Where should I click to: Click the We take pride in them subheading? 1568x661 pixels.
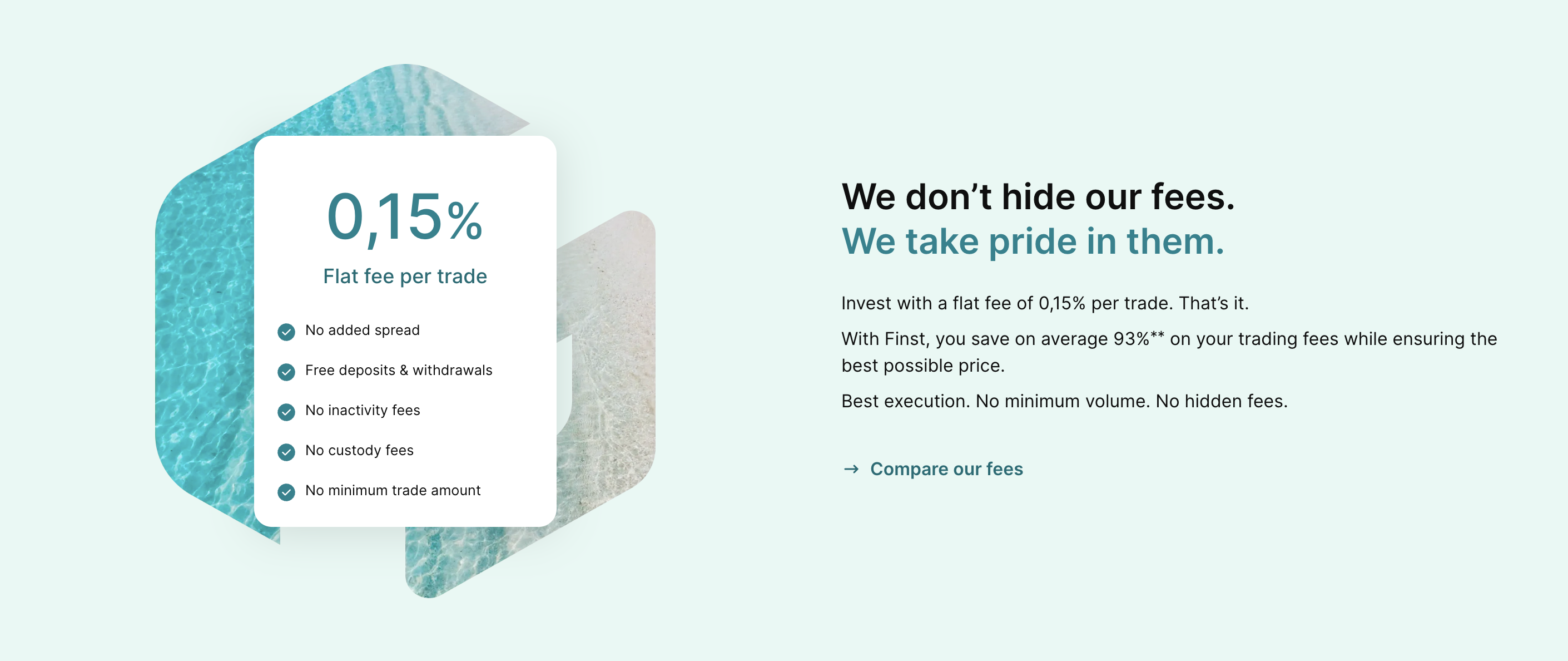tap(1033, 241)
